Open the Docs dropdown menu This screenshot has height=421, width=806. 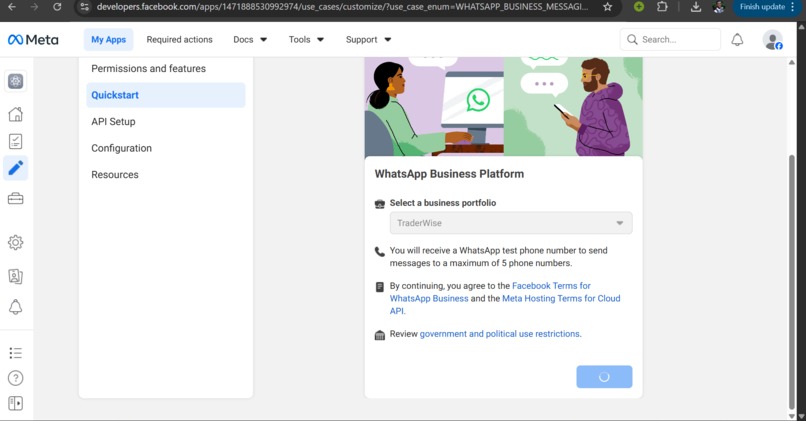(250, 40)
